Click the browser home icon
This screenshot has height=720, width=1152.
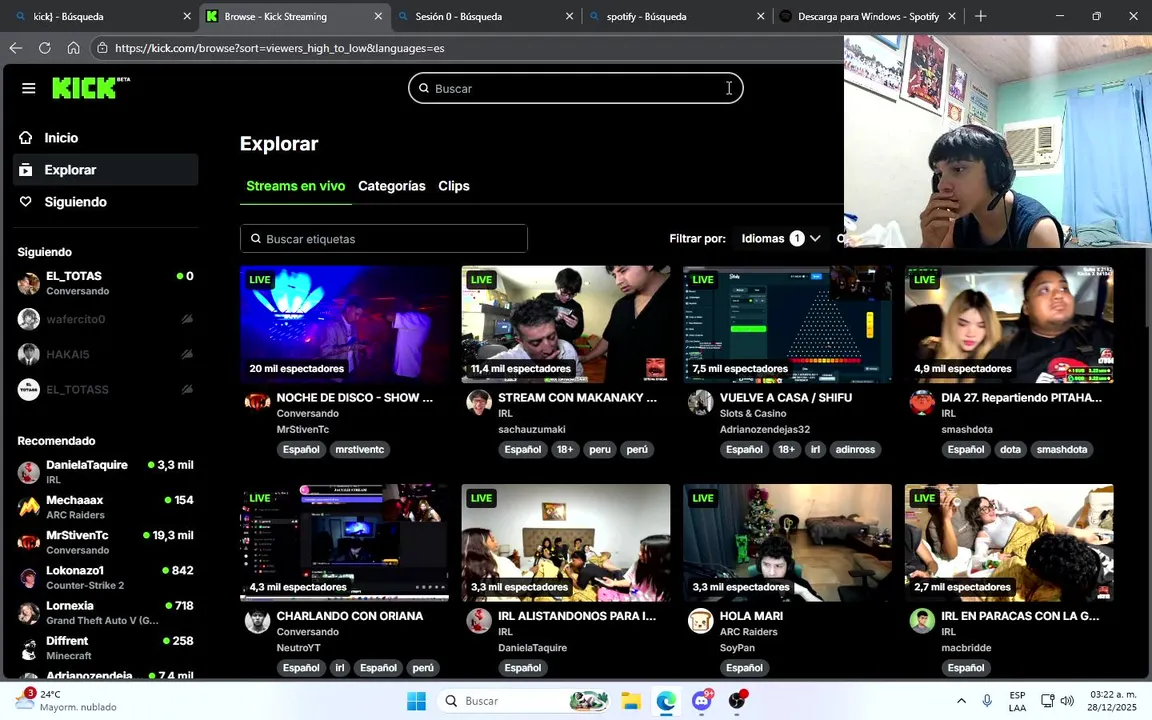(73, 48)
